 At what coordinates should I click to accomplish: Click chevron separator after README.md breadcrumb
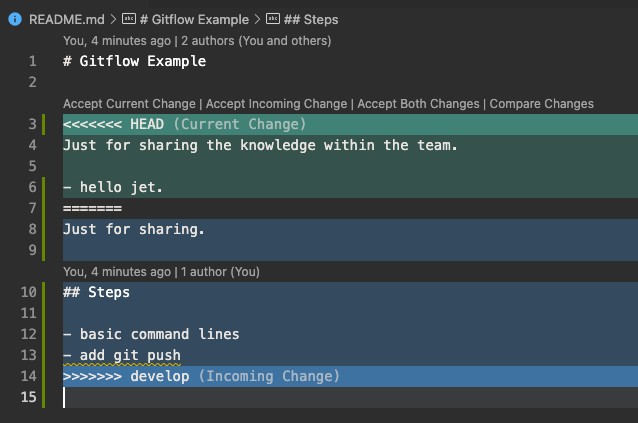[113, 19]
